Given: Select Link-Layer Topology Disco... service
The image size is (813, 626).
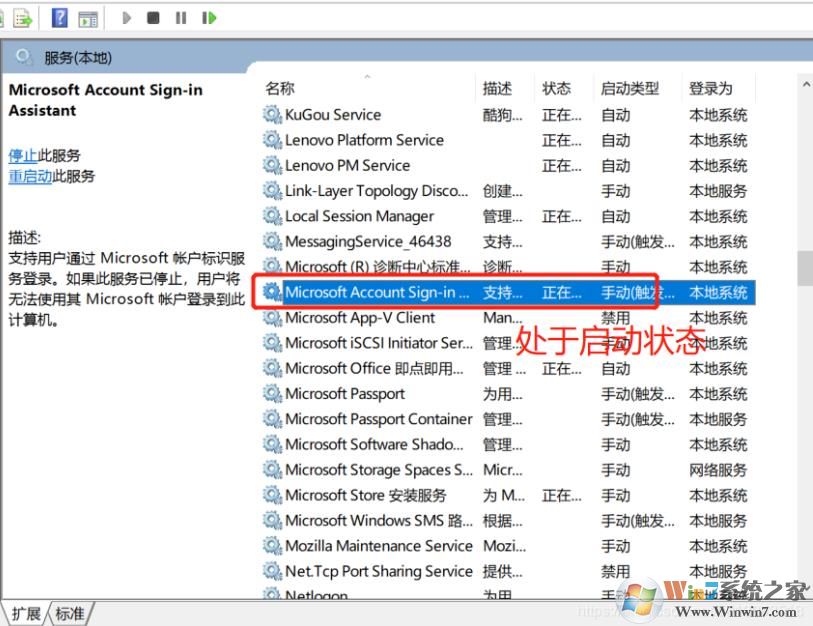Looking at the screenshot, I should pyautogui.click(x=376, y=190).
